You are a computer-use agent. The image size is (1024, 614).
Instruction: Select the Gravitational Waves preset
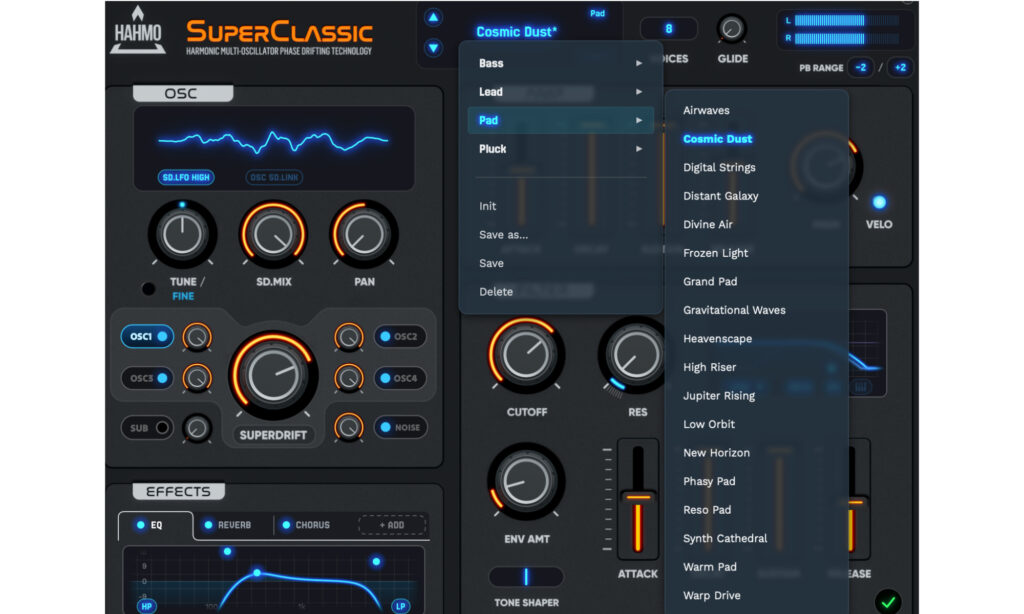click(x=734, y=310)
